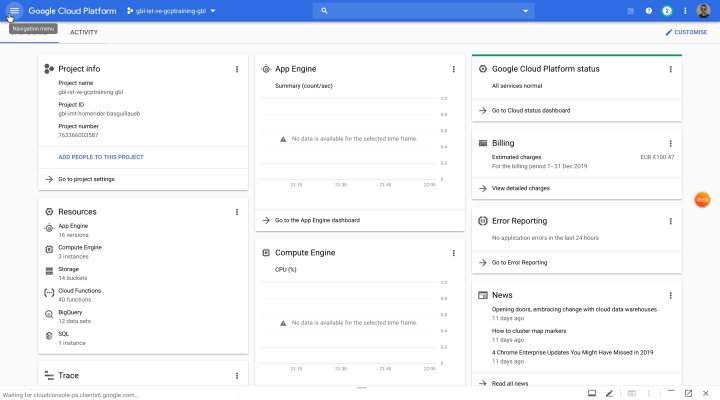The image size is (720, 400).
Task: Open Trace card options menu
Action: [x=237, y=376]
